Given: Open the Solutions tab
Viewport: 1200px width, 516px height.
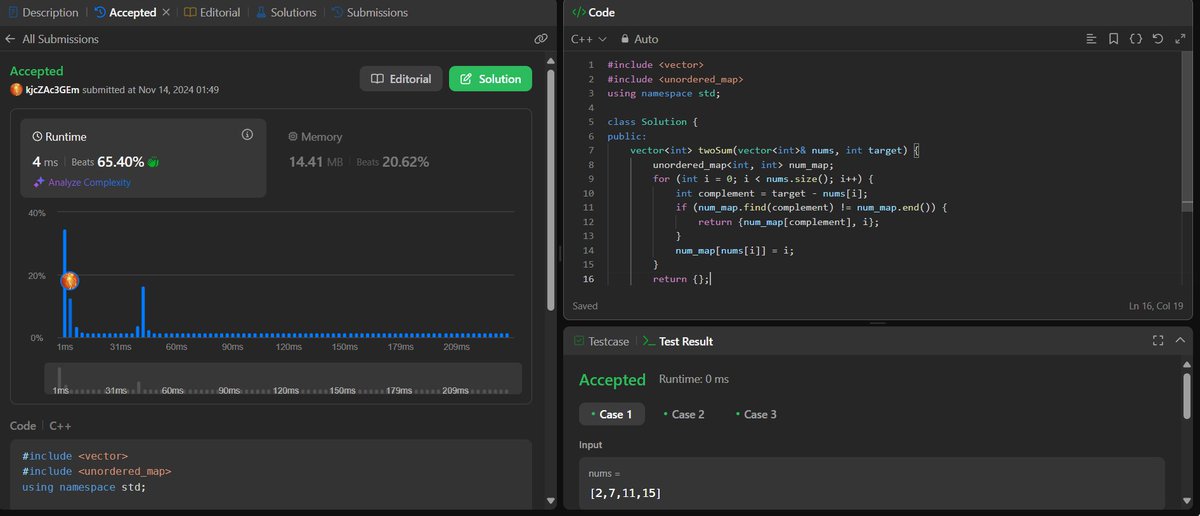Looking at the screenshot, I should coord(287,13).
